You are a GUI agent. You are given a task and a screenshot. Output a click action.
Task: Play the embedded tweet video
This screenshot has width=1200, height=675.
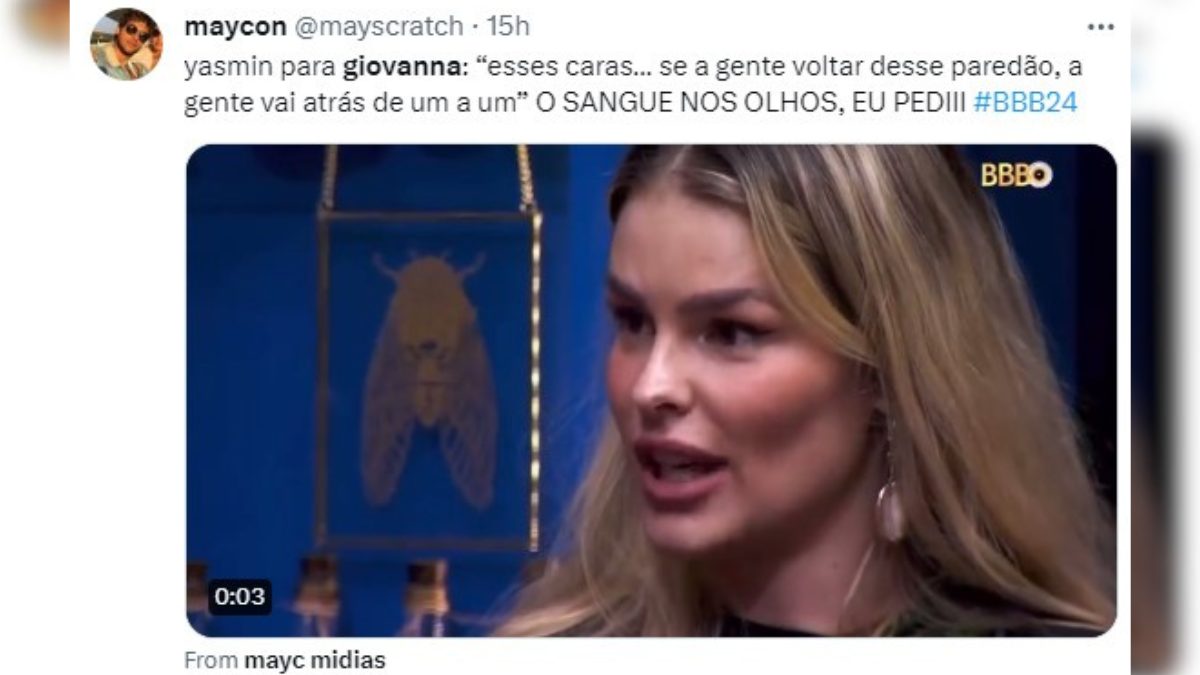[x=651, y=390]
